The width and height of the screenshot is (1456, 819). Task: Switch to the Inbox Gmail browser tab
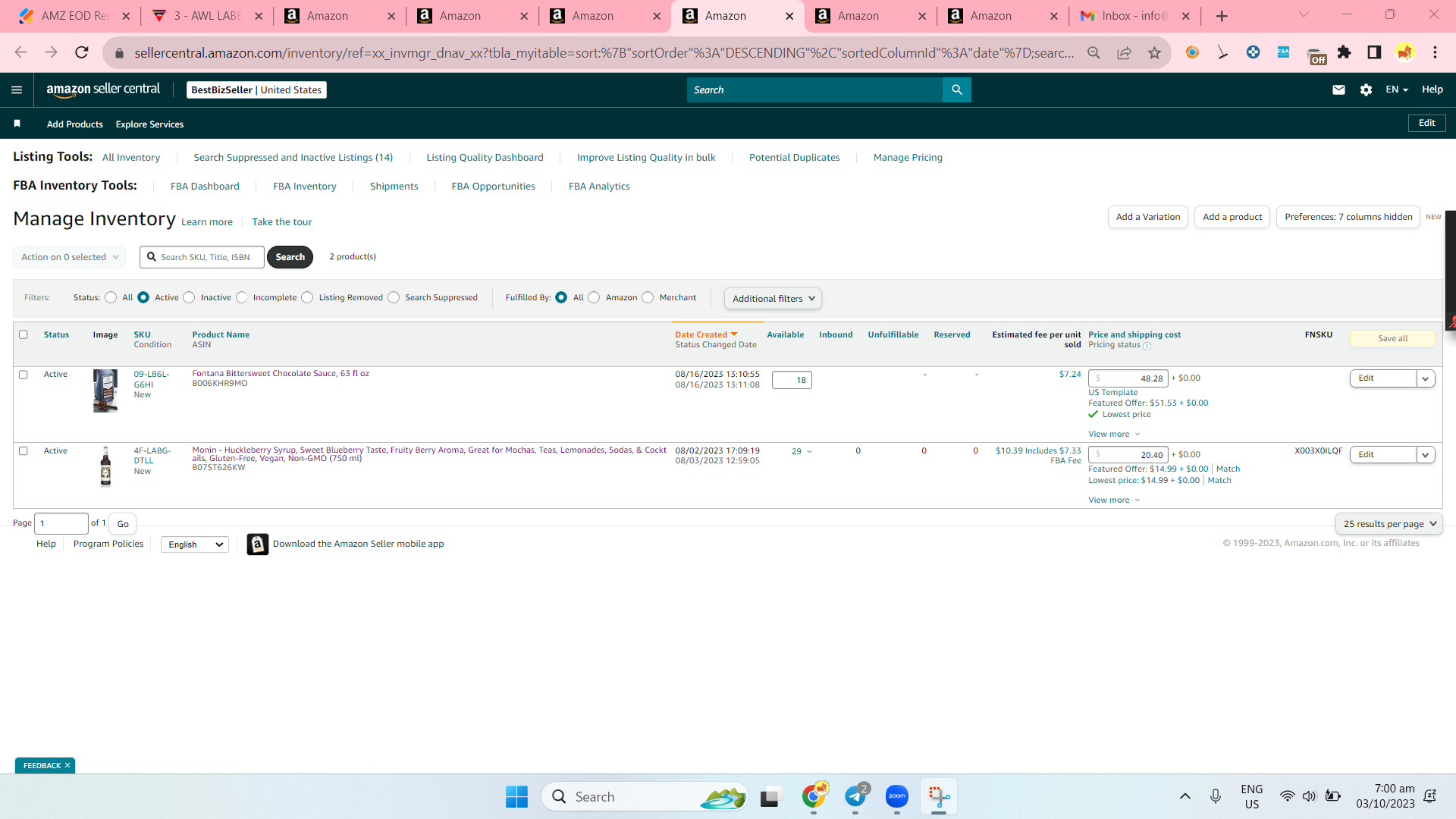tap(1134, 16)
